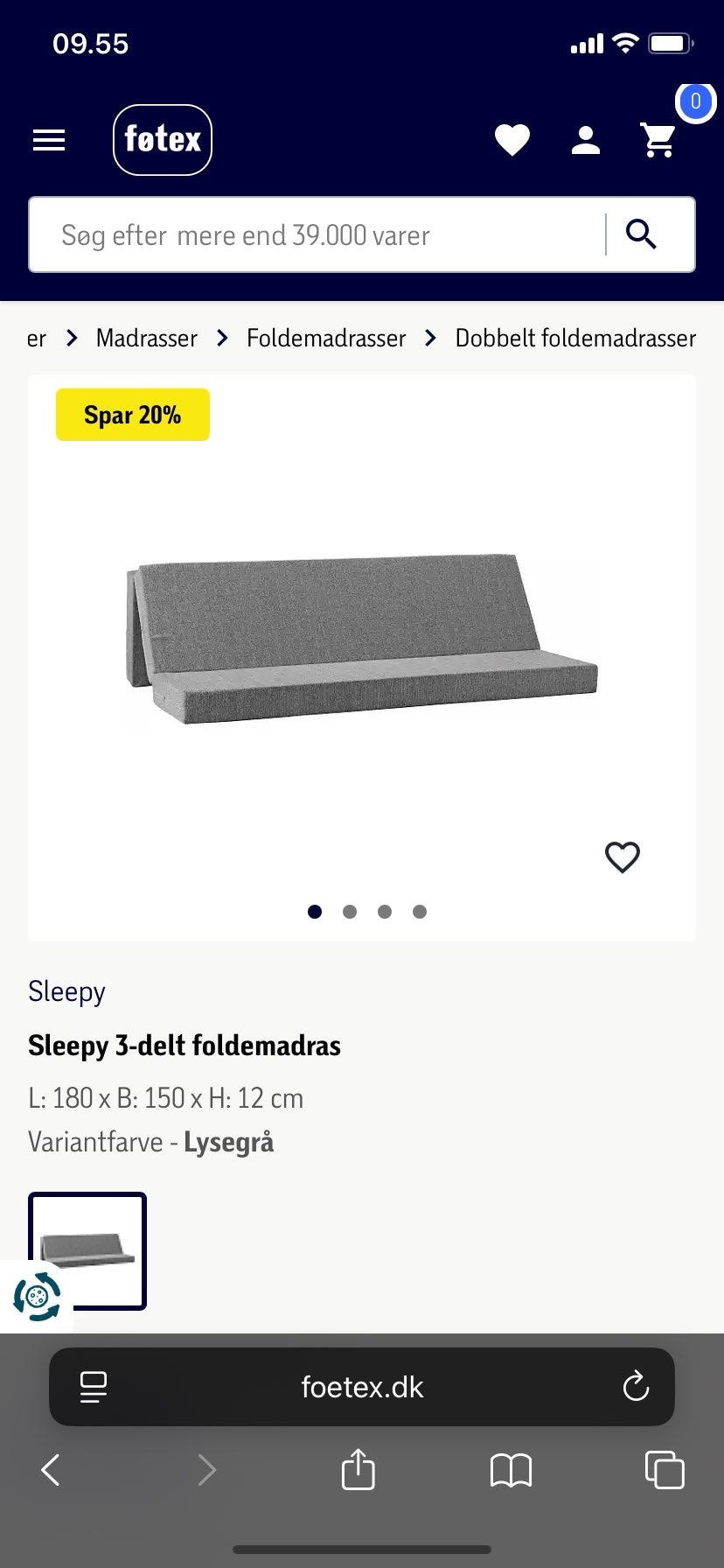Open the Sleepy brand link

click(66, 991)
